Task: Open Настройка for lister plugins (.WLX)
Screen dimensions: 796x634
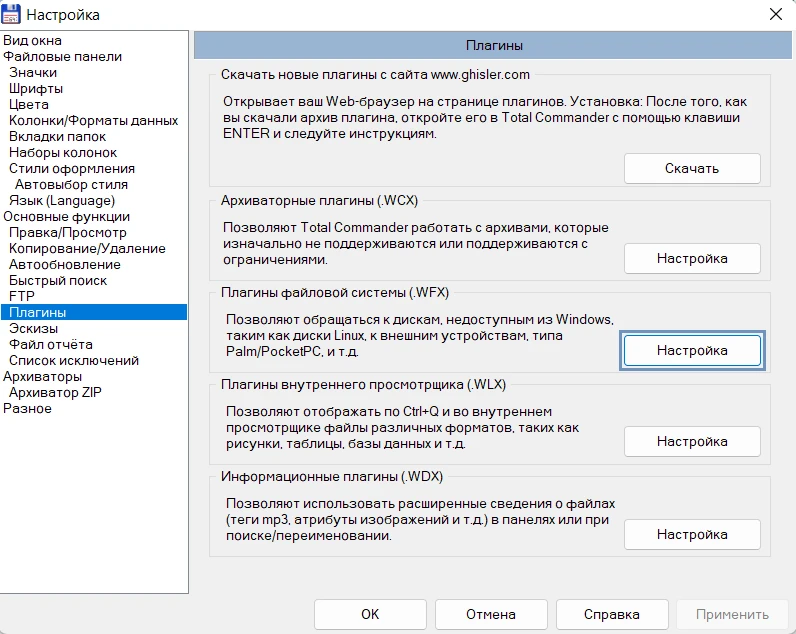Action: pos(692,441)
